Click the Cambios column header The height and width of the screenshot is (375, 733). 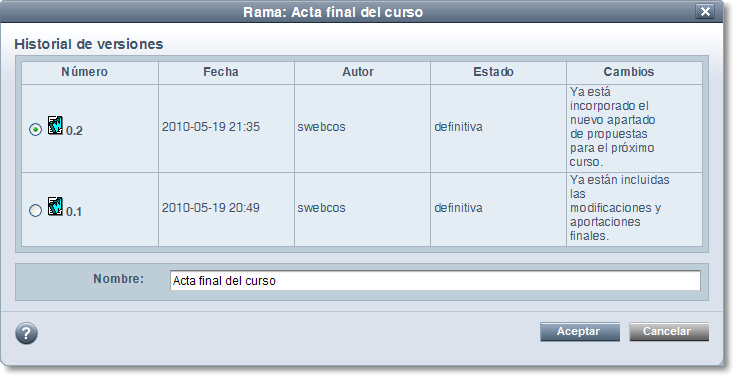tap(629, 72)
